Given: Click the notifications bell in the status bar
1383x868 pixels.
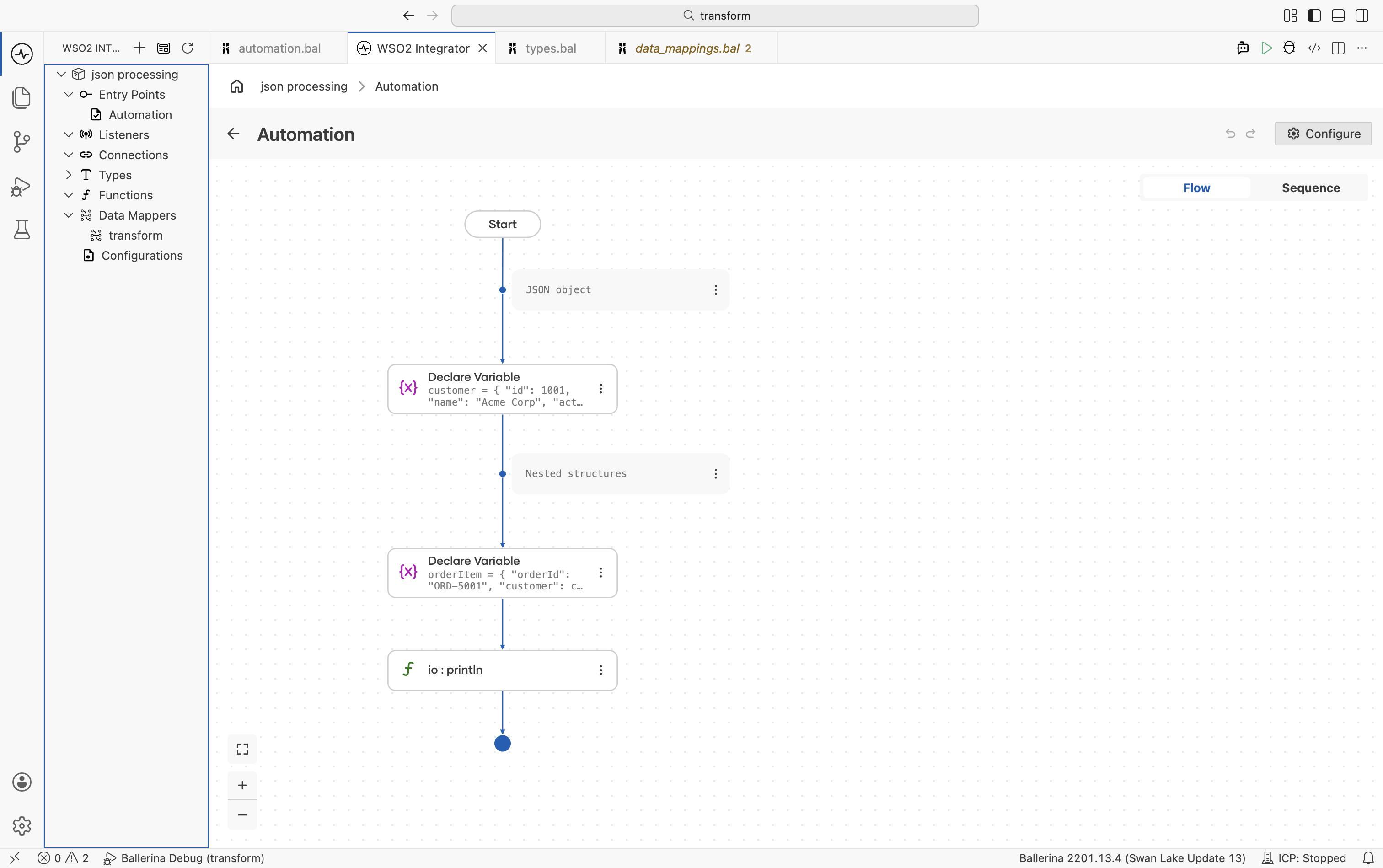Looking at the screenshot, I should [1369, 857].
